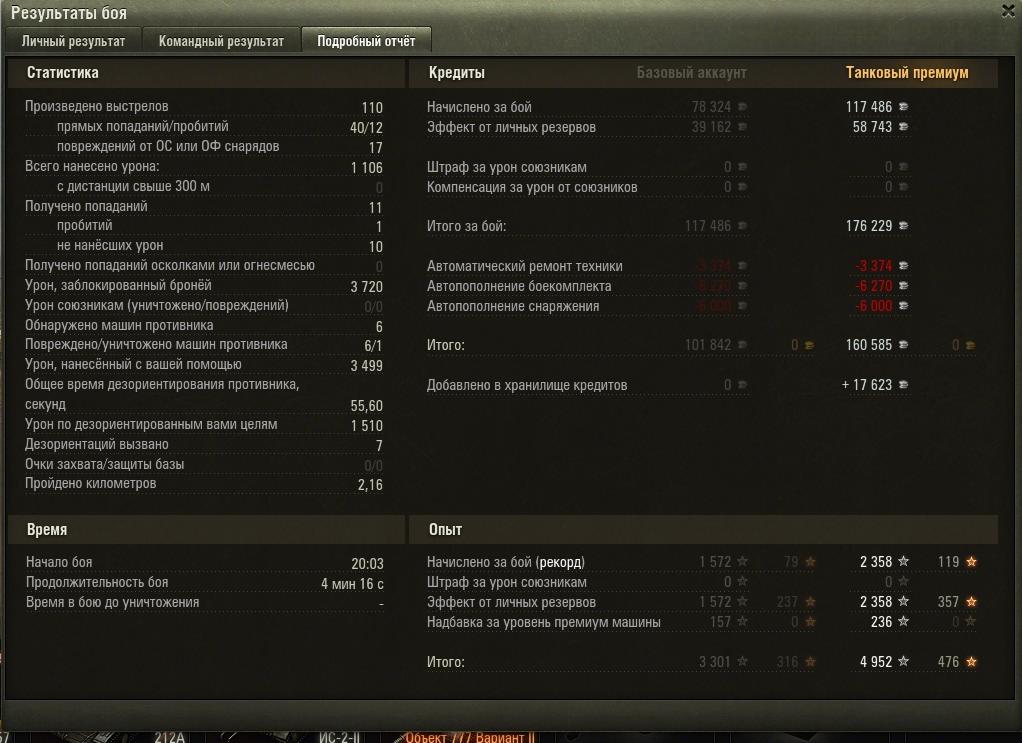Click free experience star next to 476

pos(971,662)
